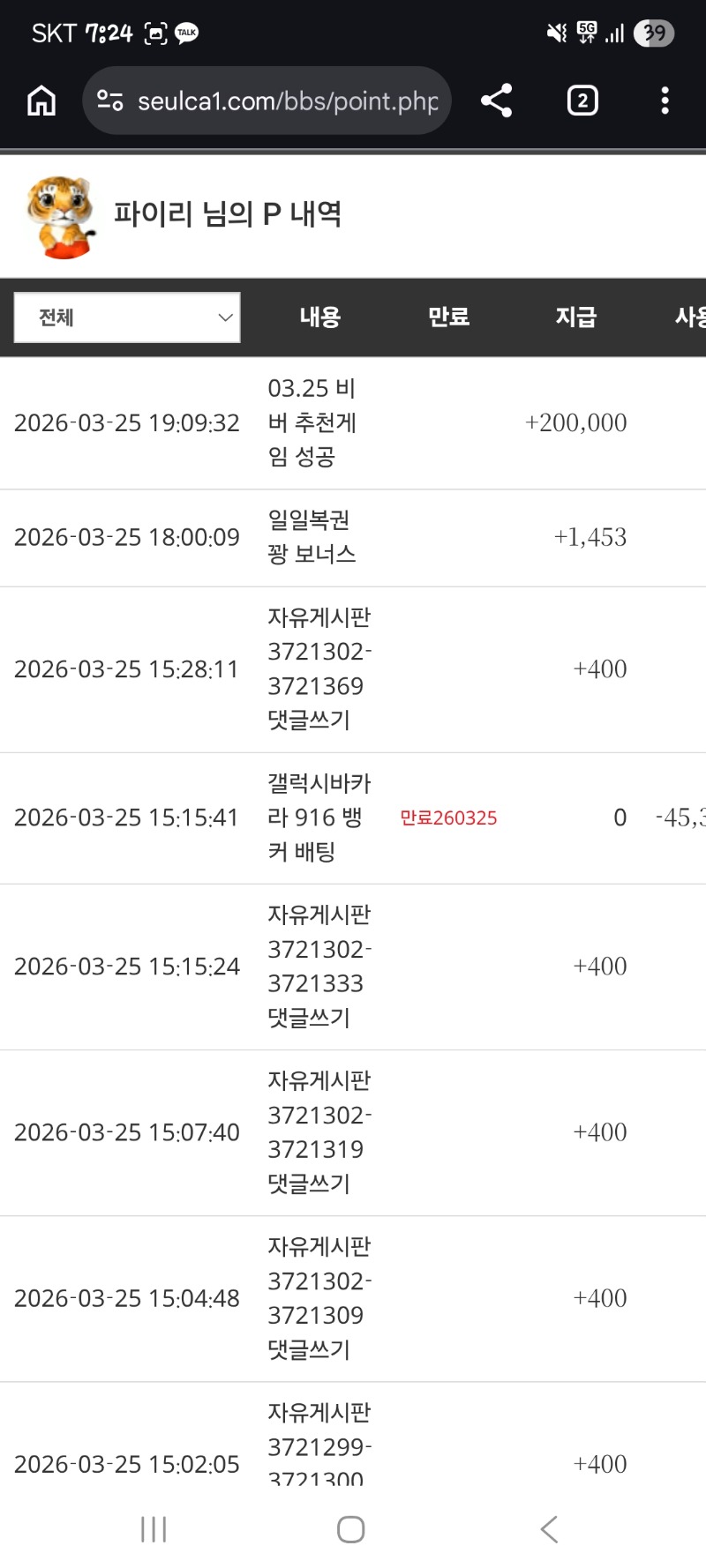Tap the seulca1.com address bar
This screenshot has width=706, height=1568.
click(x=287, y=101)
